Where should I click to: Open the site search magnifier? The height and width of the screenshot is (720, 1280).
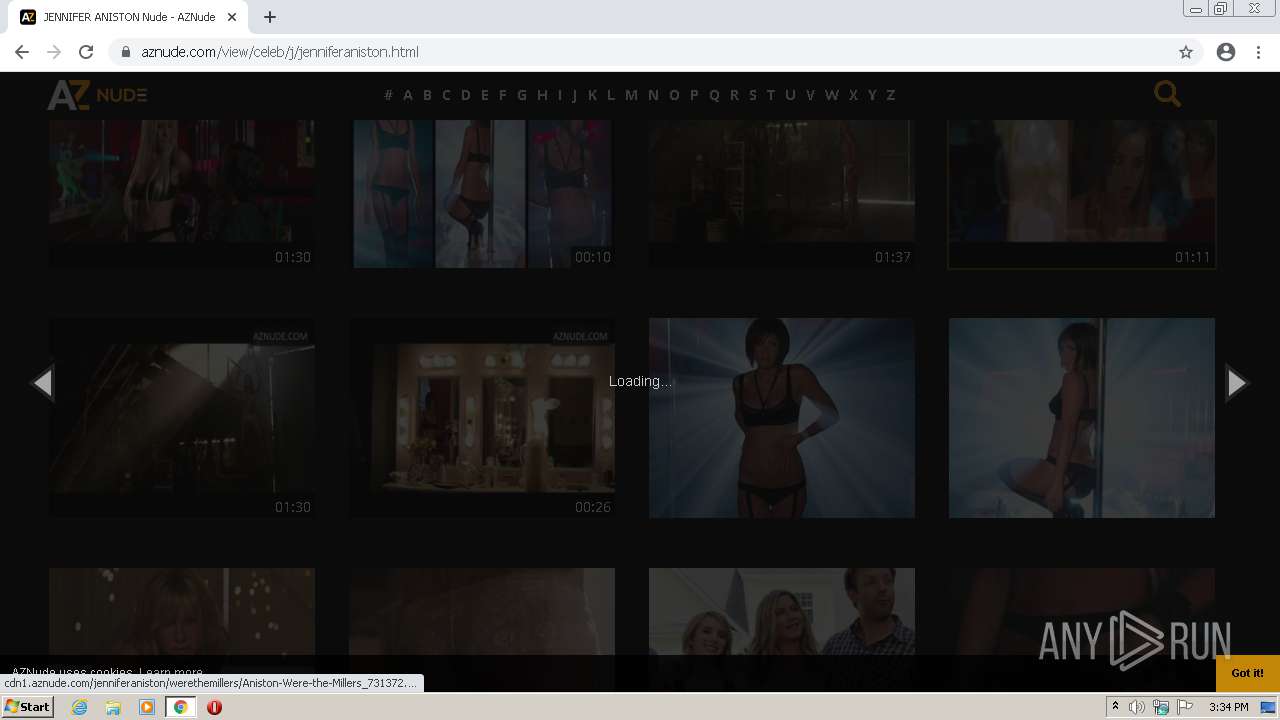[1167, 94]
